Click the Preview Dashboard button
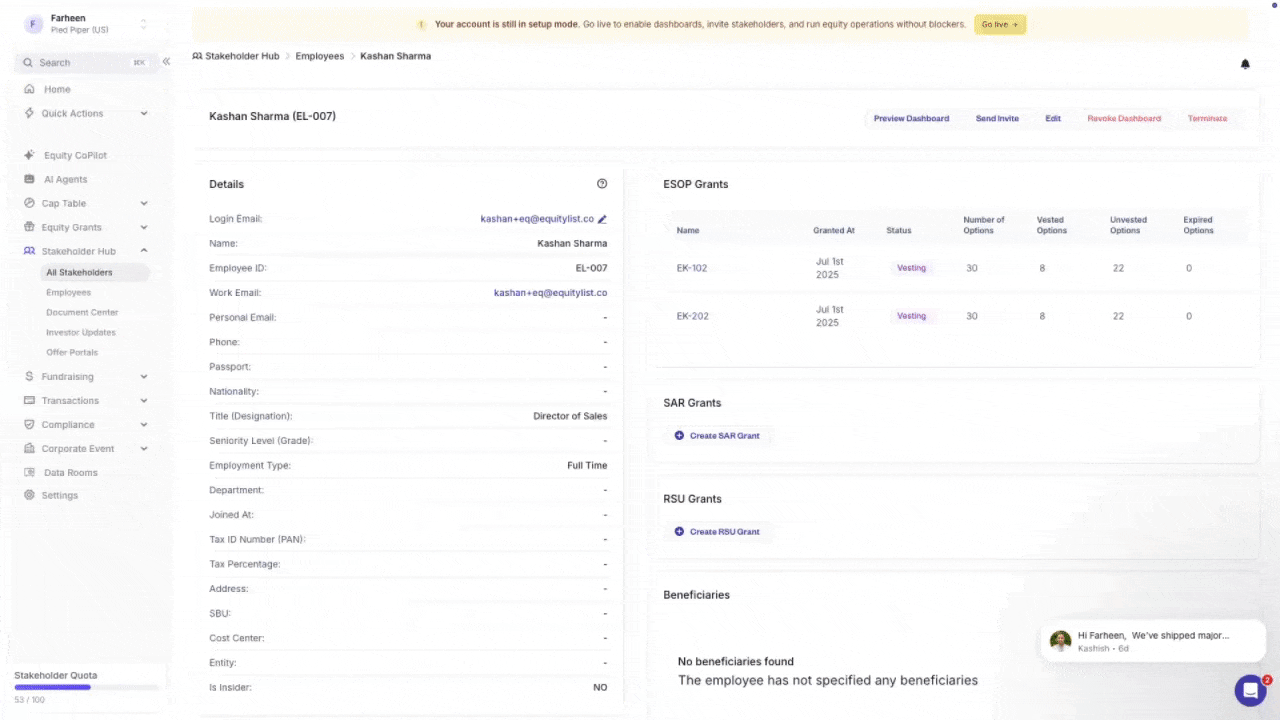This screenshot has width=1280, height=720. tap(911, 118)
